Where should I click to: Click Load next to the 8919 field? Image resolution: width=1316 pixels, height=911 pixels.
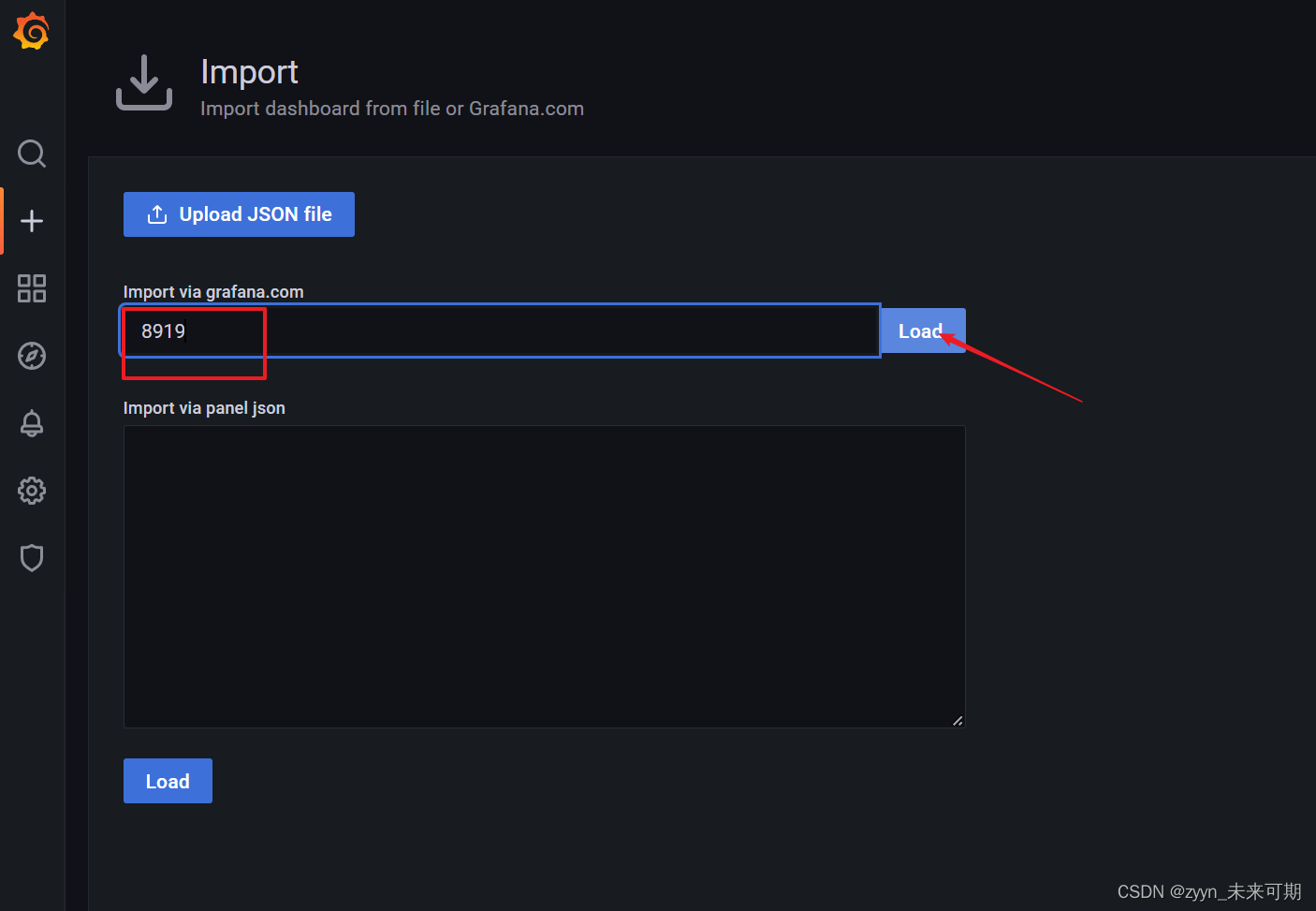[923, 331]
